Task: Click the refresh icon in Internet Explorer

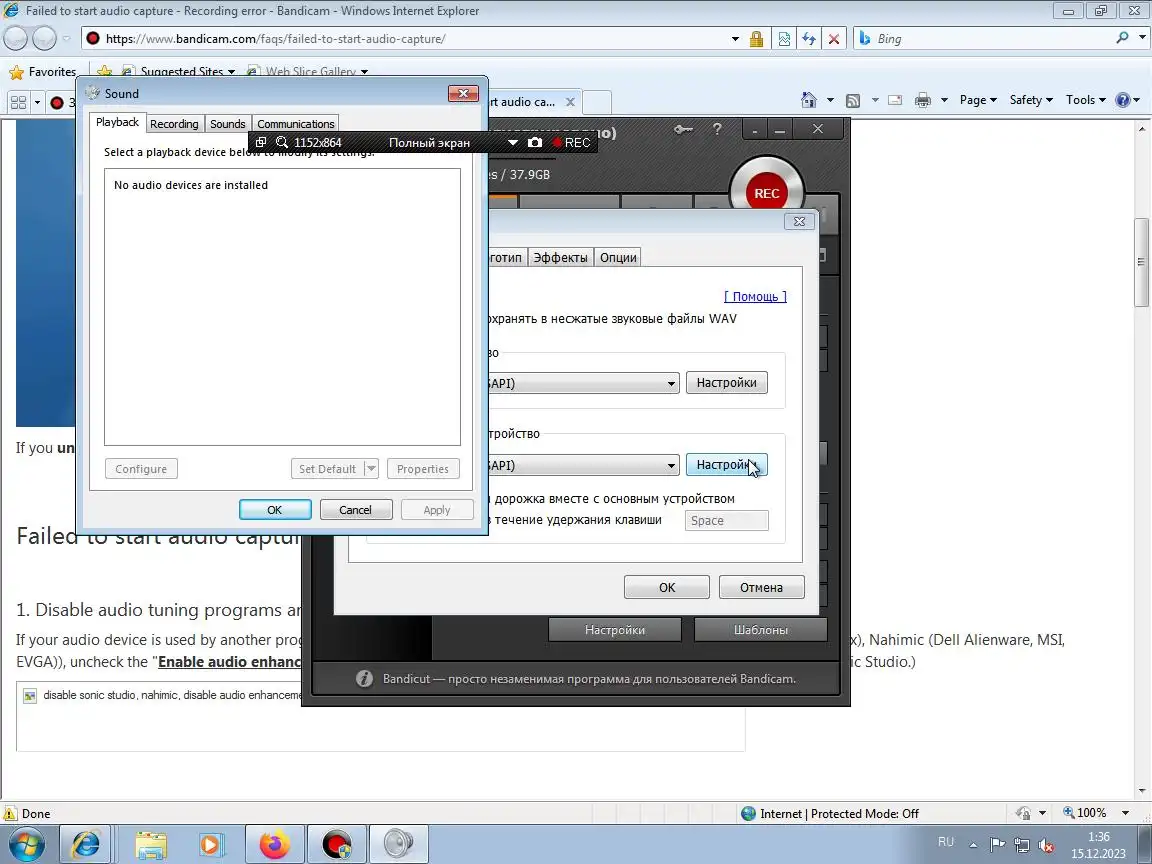Action: click(809, 39)
